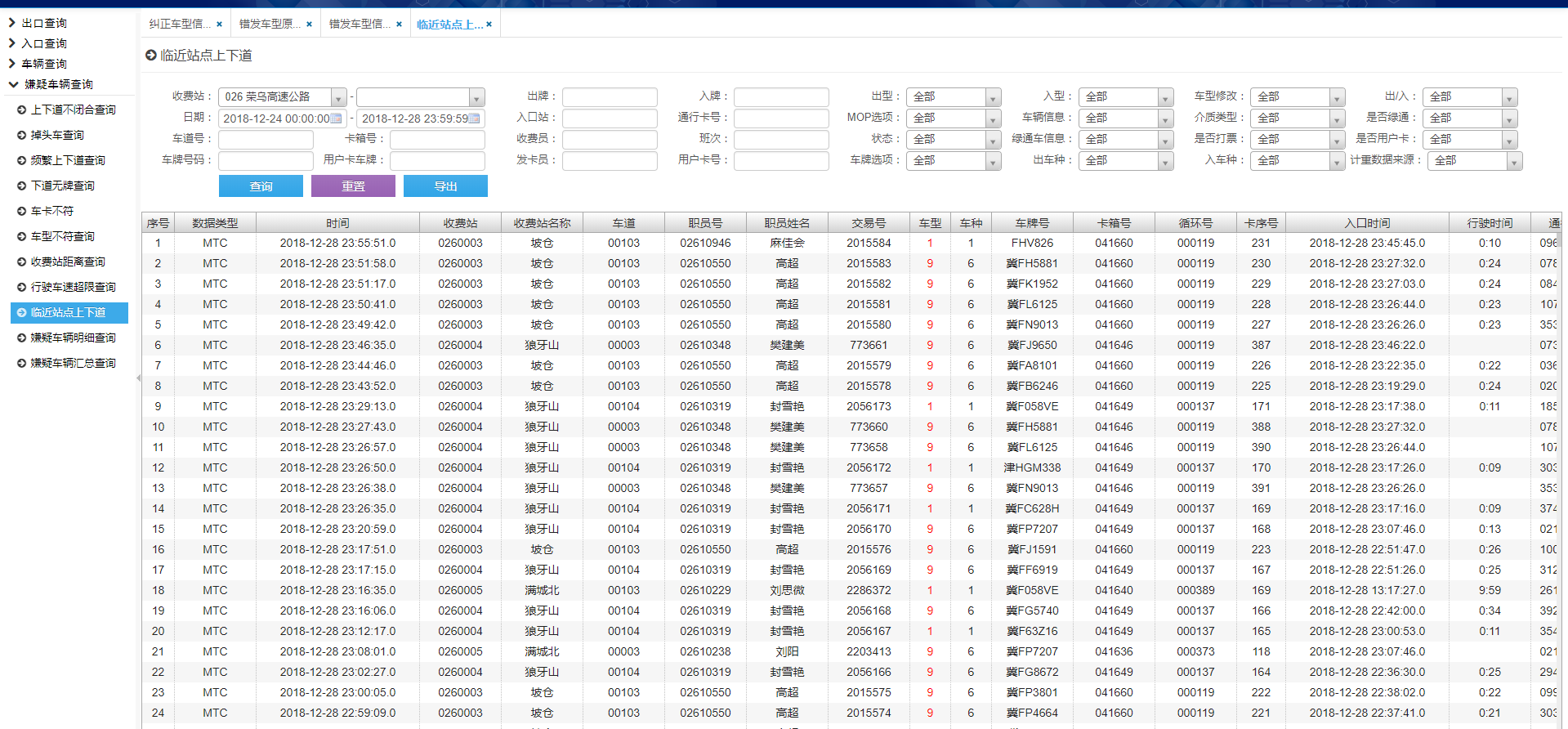The height and width of the screenshot is (729, 1568).
Task: Open 嫌疑车辆汇总查询 in the sidebar
Action: point(73,363)
